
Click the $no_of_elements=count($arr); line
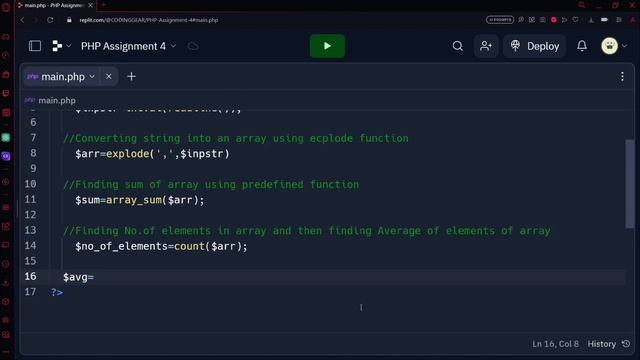tap(161, 247)
